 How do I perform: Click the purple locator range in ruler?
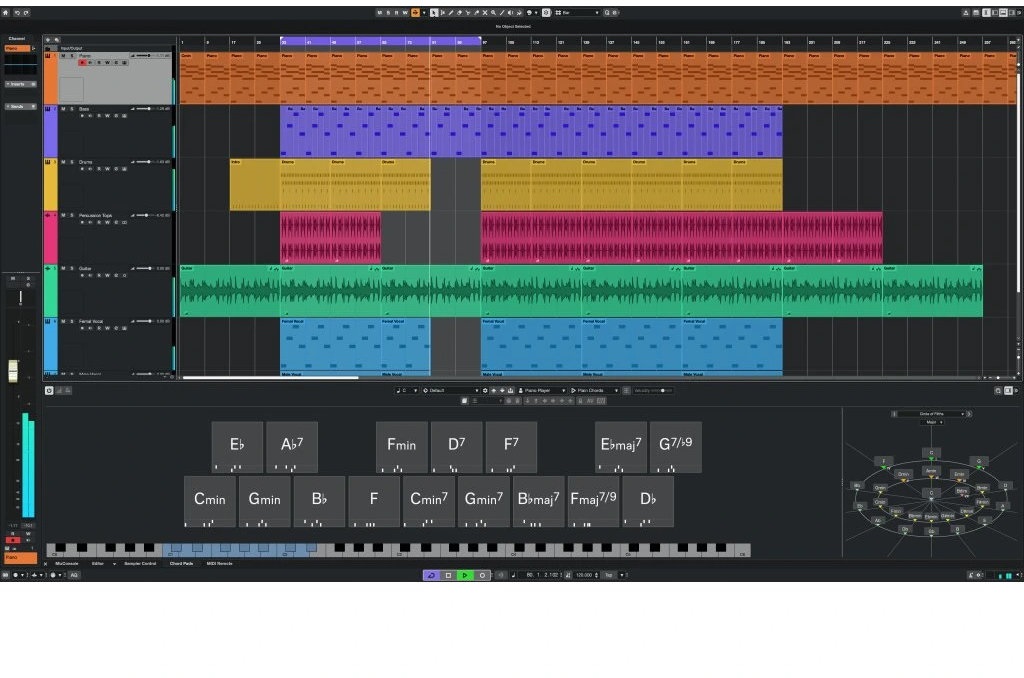381,41
